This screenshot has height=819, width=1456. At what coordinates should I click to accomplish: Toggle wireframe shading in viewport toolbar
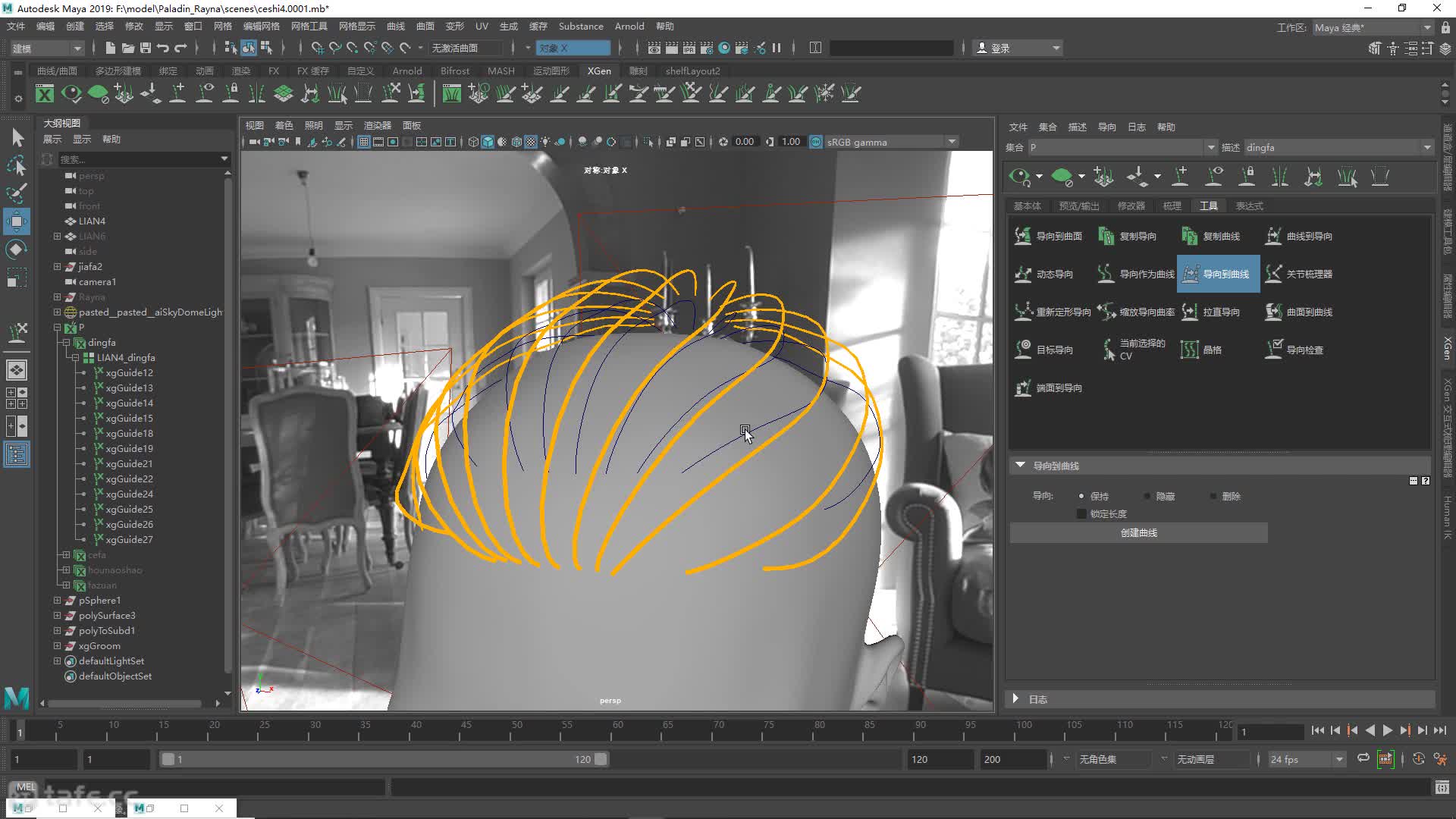click(473, 142)
